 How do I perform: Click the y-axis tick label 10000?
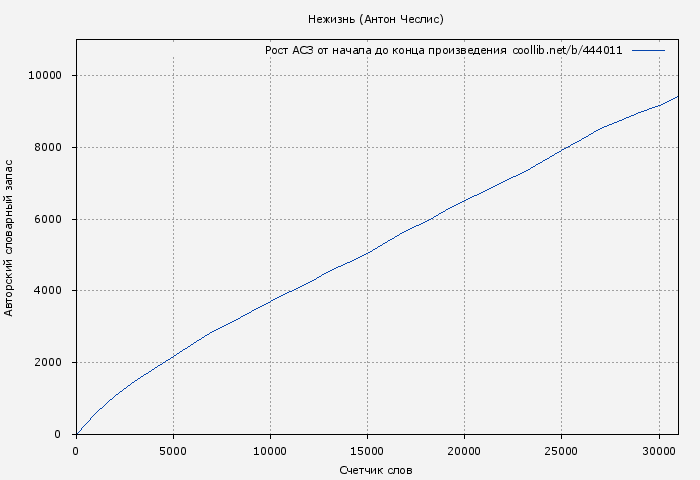[x=45, y=76]
